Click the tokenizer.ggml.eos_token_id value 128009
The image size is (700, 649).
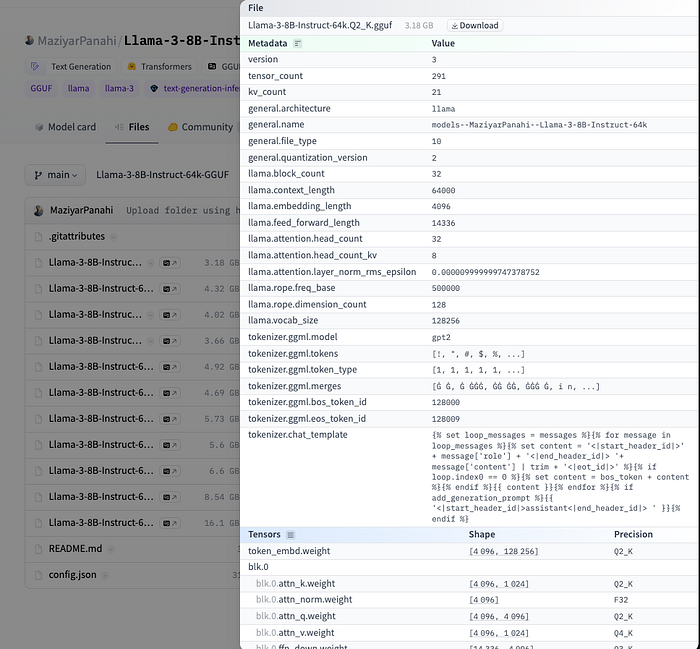point(446,419)
